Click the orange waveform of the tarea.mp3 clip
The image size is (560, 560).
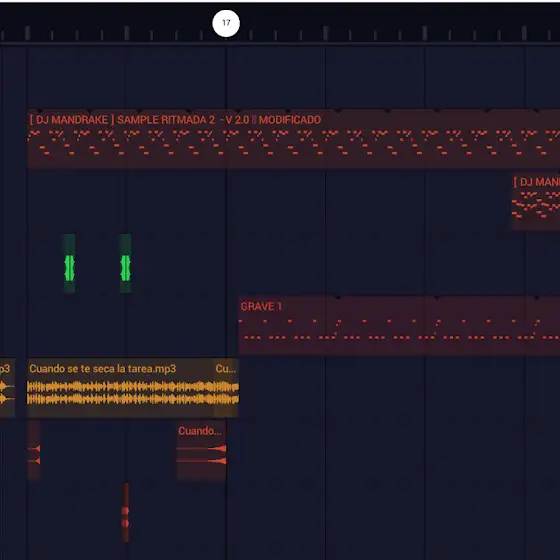[133, 393]
